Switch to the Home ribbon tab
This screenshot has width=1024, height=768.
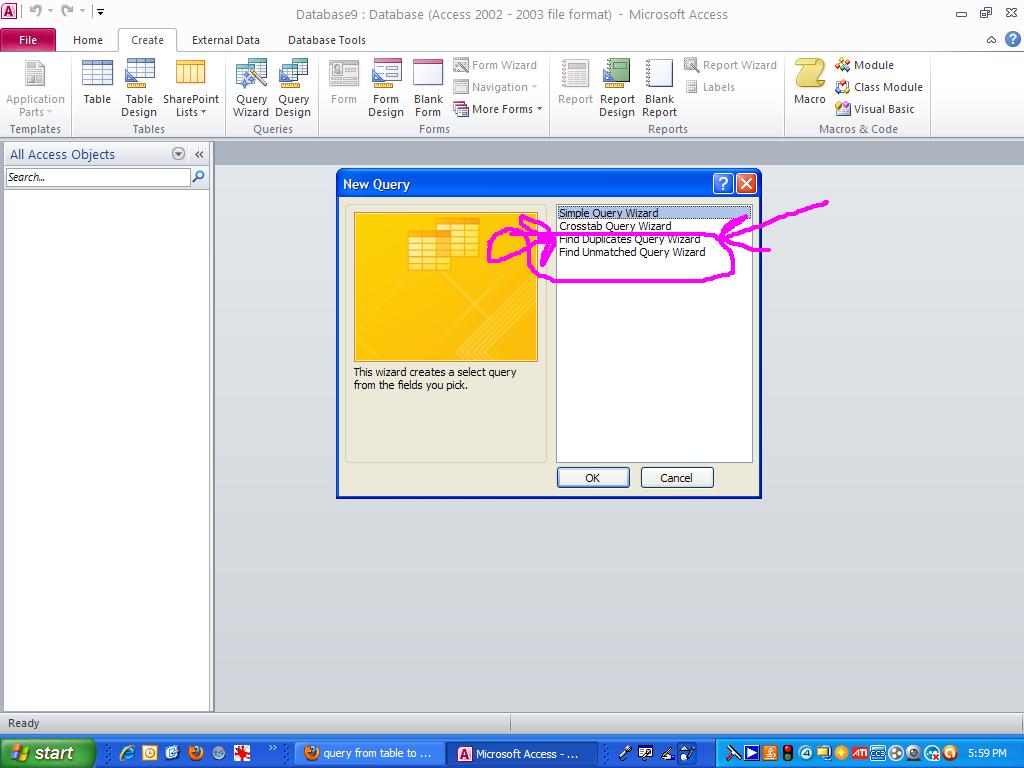[x=88, y=40]
